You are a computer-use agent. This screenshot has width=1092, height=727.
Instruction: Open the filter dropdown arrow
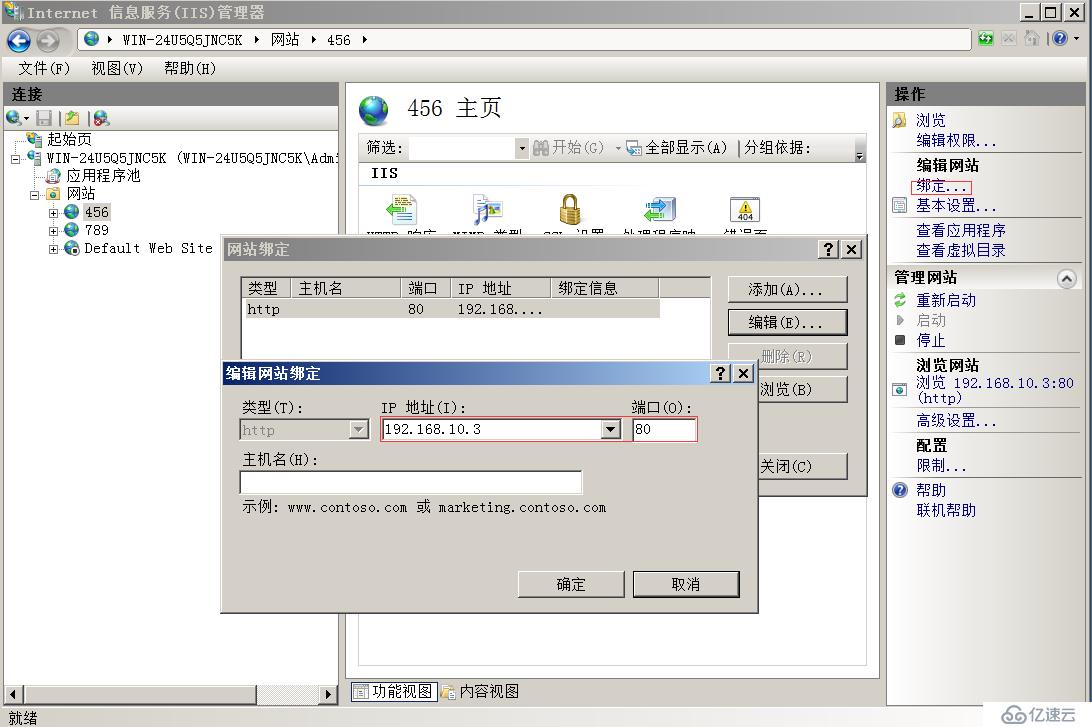pyautogui.click(x=521, y=148)
